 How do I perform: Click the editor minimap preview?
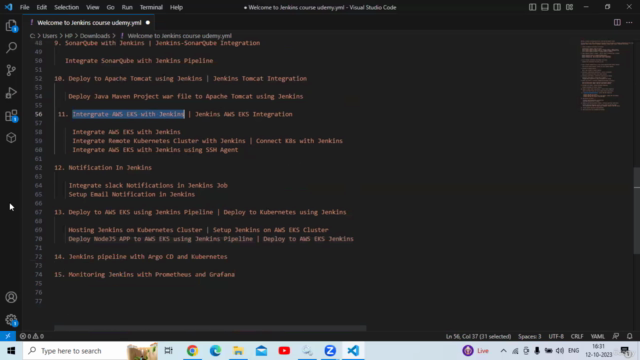point(606,76)
